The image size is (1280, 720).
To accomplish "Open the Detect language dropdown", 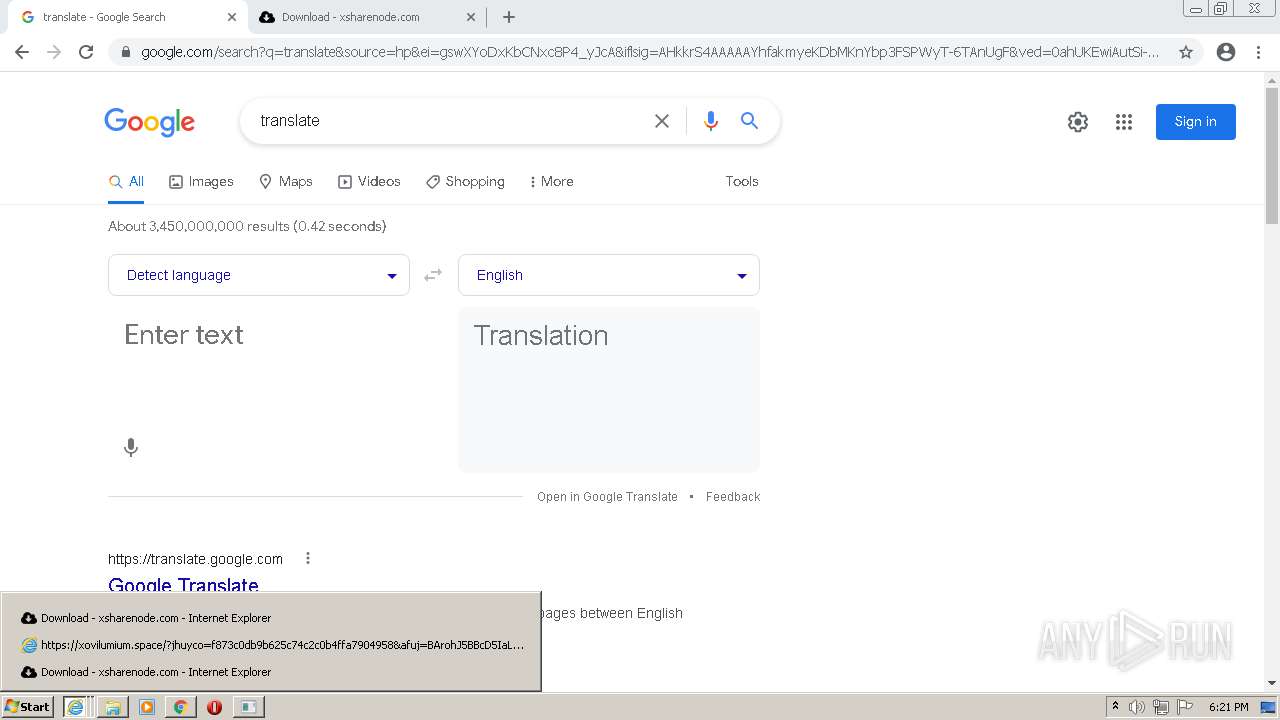I will pos(259,275).
